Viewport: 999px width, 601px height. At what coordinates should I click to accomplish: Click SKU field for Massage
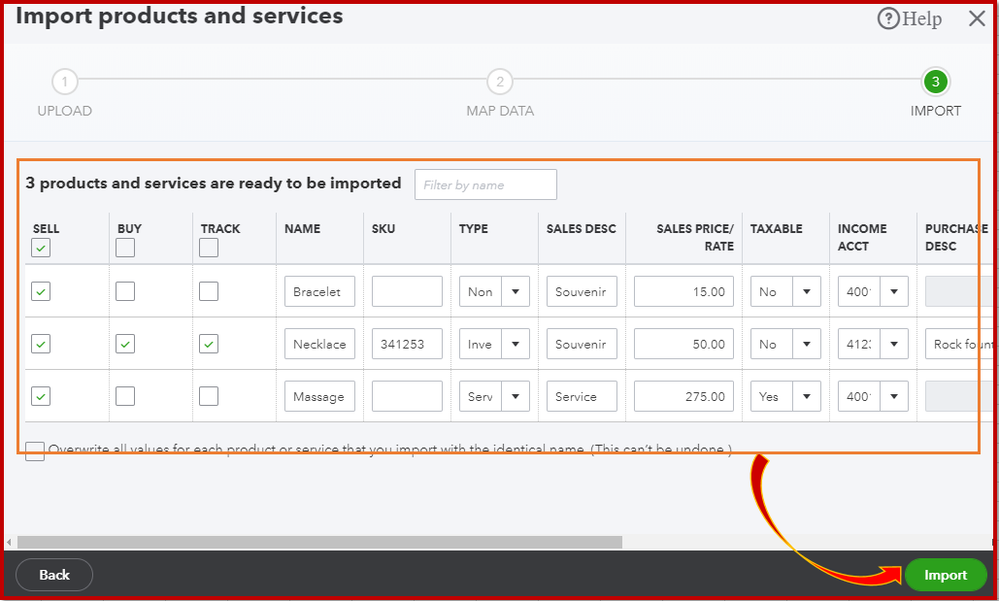pyautogui.click(x=407, y=396)
